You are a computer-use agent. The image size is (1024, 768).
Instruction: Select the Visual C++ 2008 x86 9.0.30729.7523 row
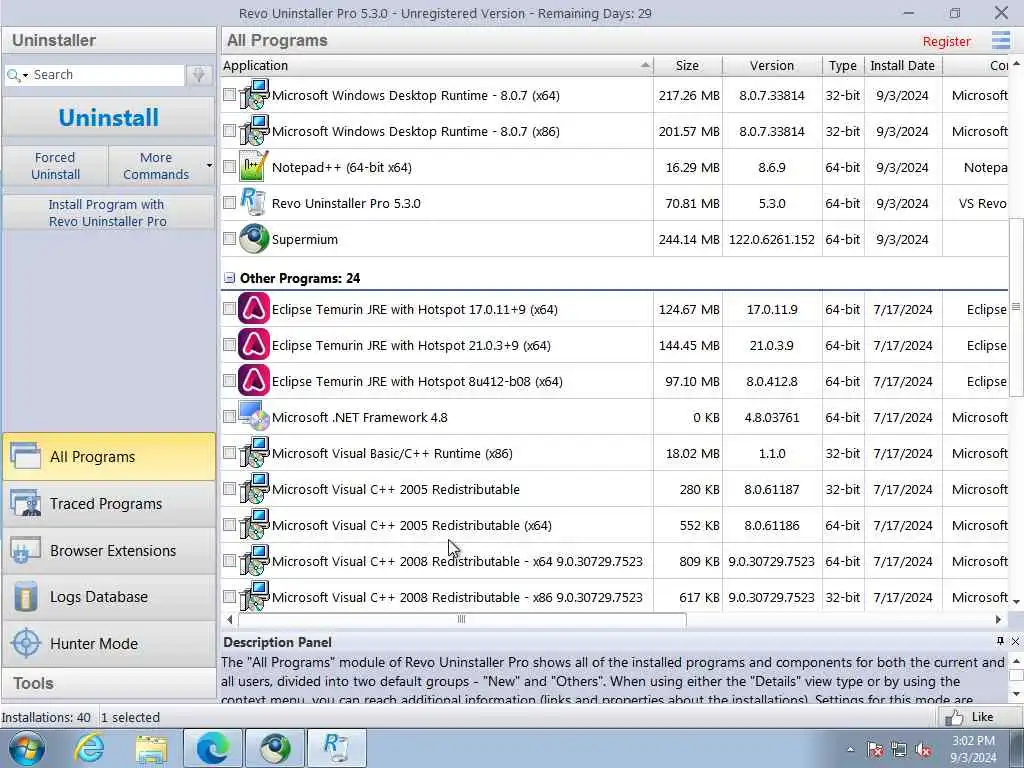(x=615, y=597)
